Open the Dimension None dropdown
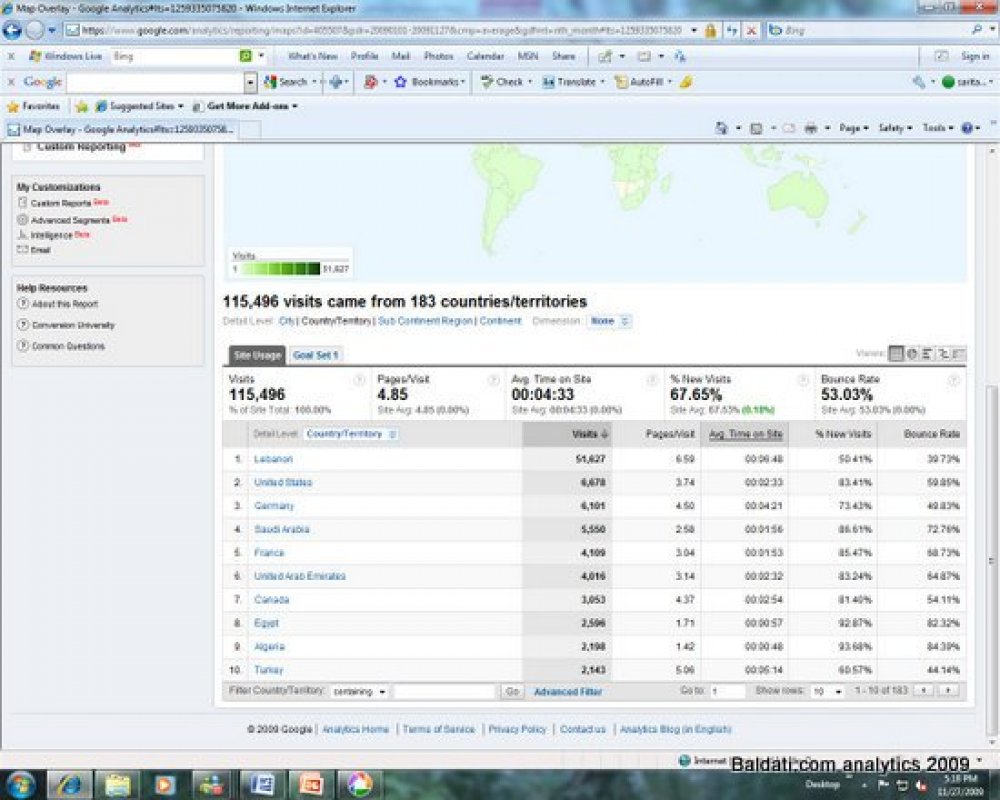 coord(610,321)
